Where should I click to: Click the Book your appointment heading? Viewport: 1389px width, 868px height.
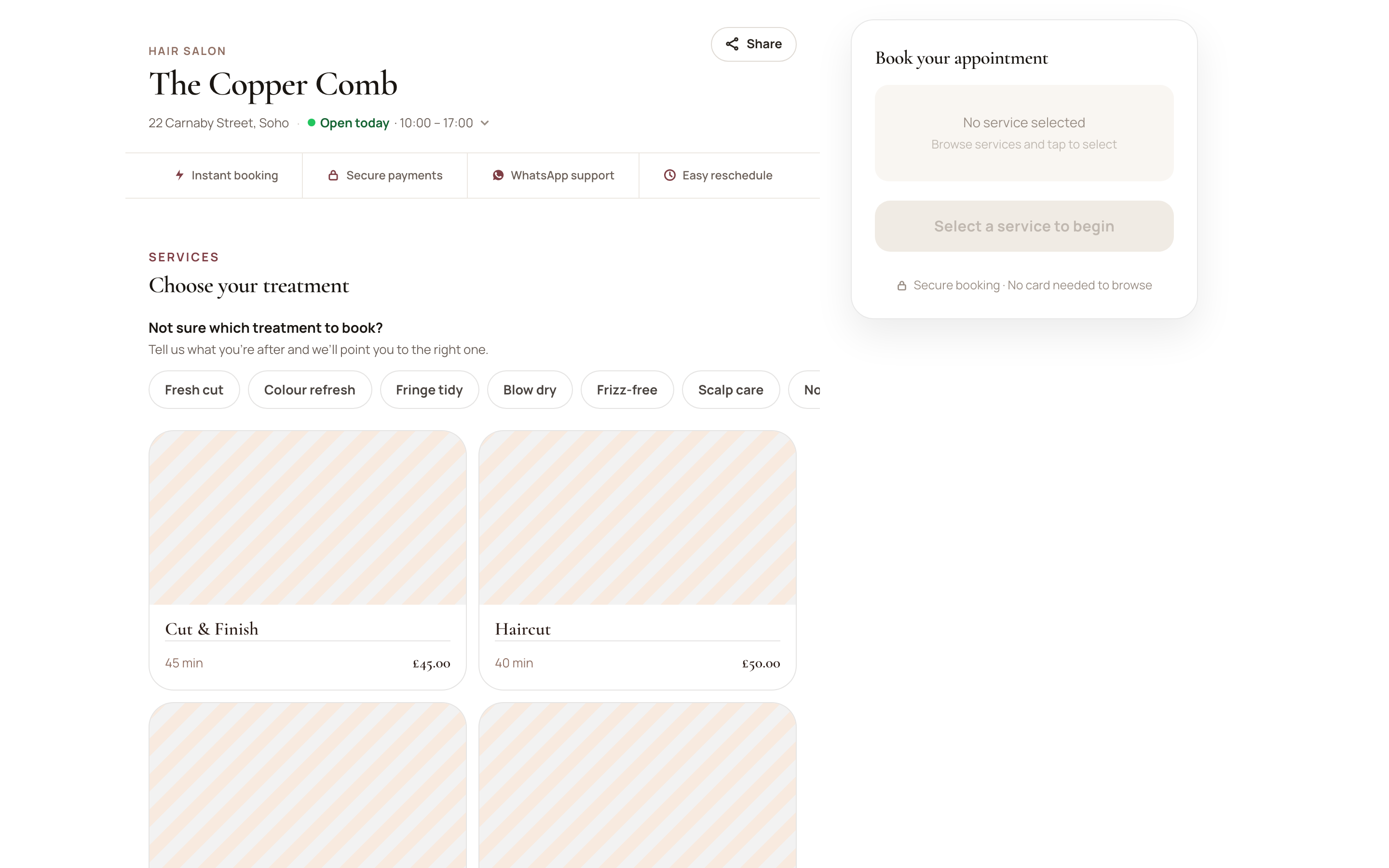click(961, 58)
